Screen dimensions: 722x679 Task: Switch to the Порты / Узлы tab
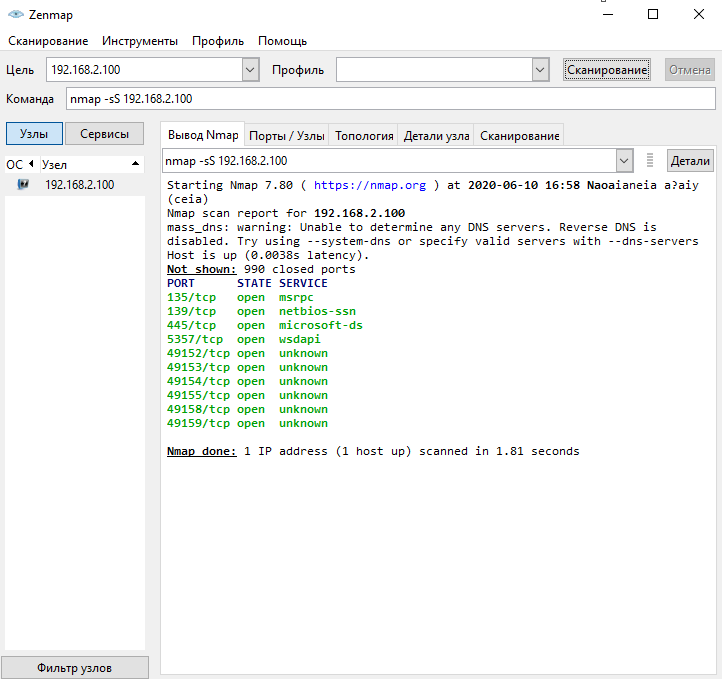[x=286, y=135]
